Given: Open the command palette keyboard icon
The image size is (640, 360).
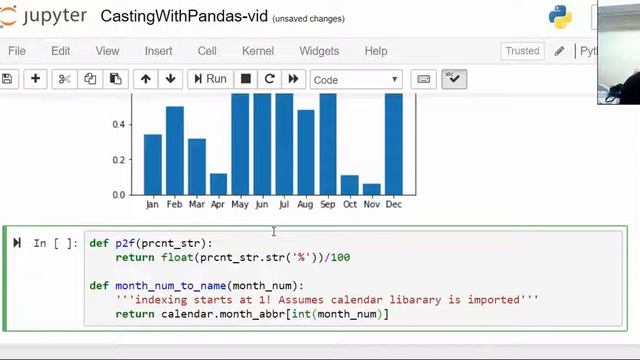Looking at the screenshot, I should [x=423, y=79].
